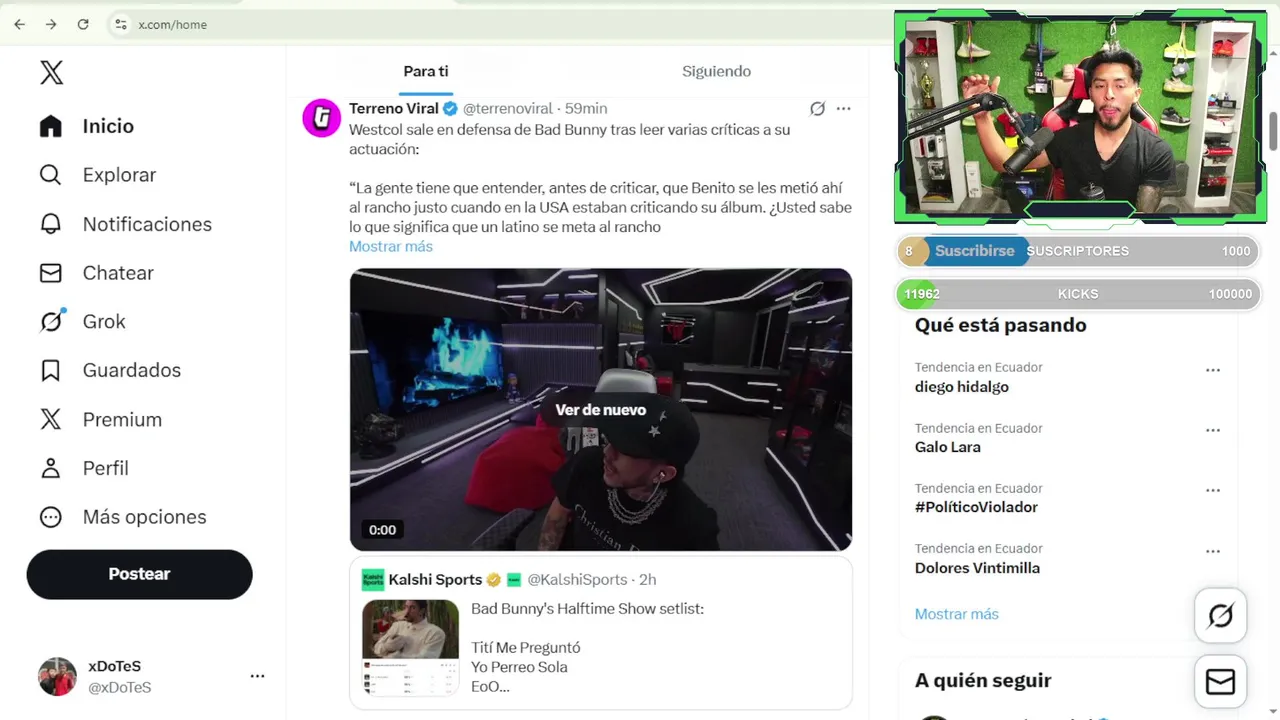Click the Bad Bunny setlist quoted text

click(587, 609)
